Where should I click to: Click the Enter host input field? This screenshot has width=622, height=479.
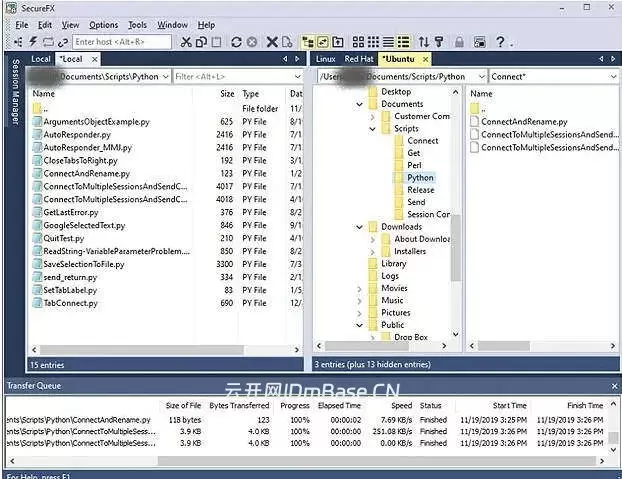pos(122,42)
